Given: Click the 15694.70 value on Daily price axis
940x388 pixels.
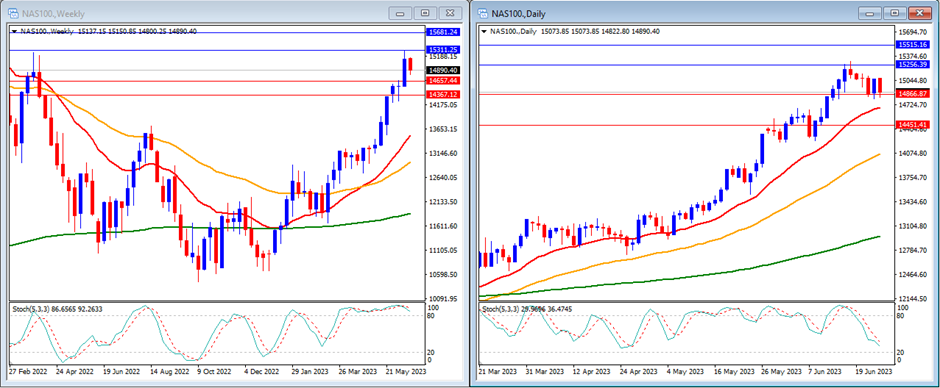Looking at the screenshot, I should click(x=912, y=32).
